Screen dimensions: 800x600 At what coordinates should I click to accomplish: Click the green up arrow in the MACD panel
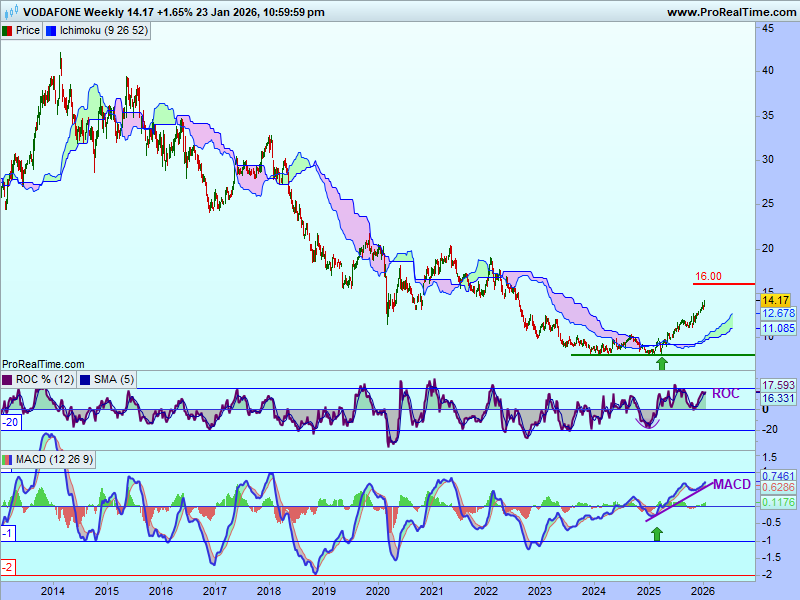656,534
